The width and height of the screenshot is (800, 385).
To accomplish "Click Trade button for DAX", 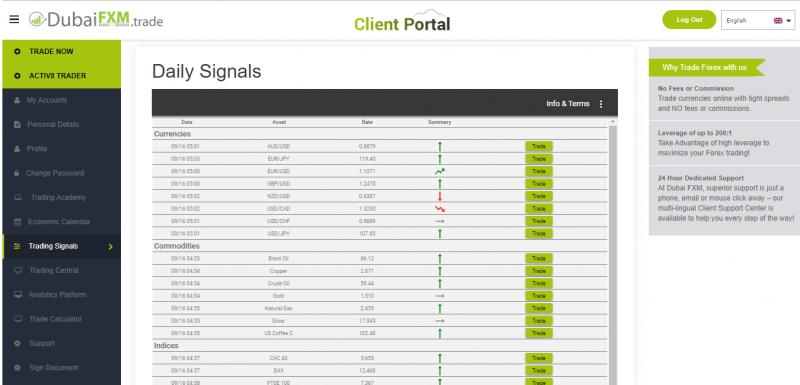I will 539,371.
